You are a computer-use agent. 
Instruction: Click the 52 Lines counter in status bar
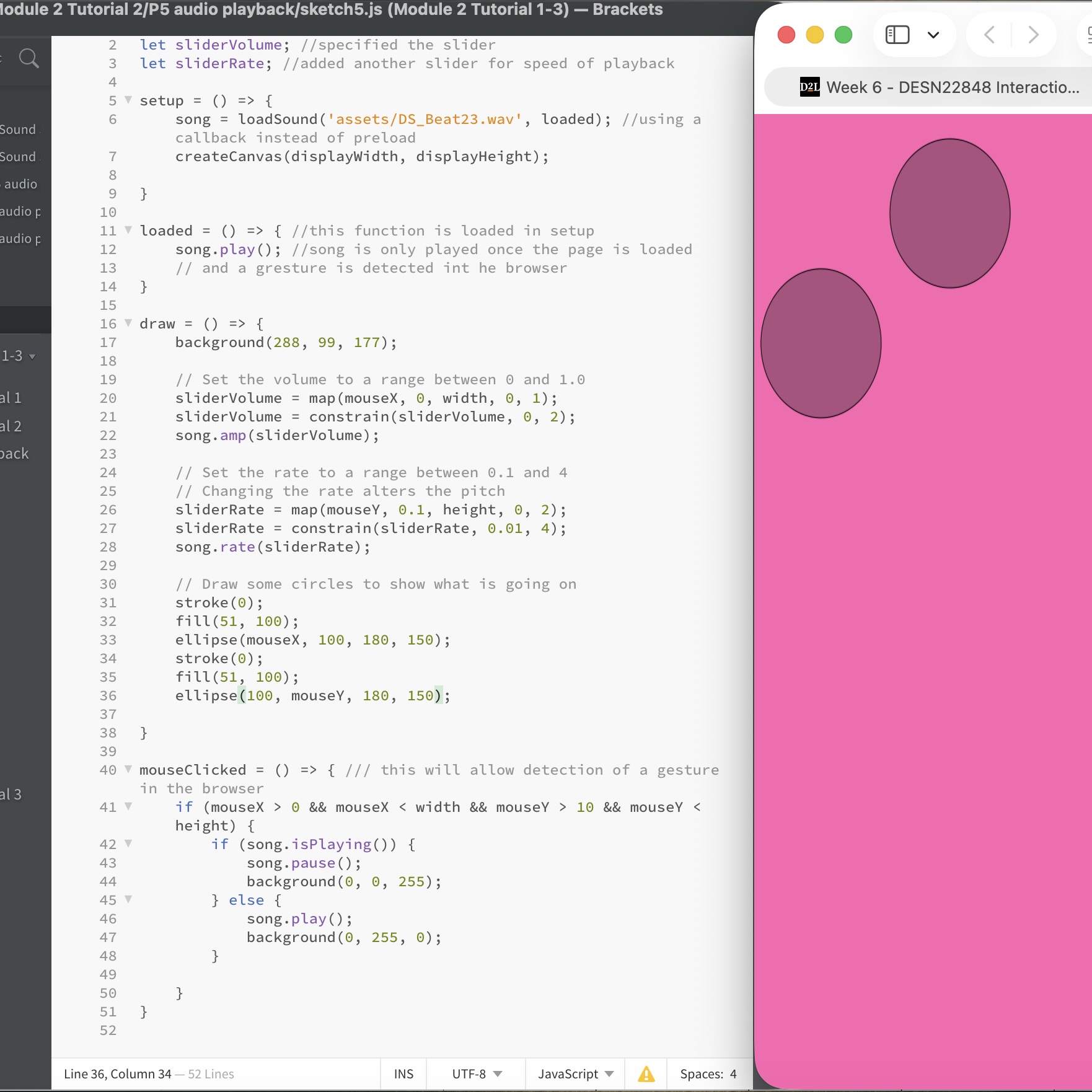click(x=211, y=1074)
